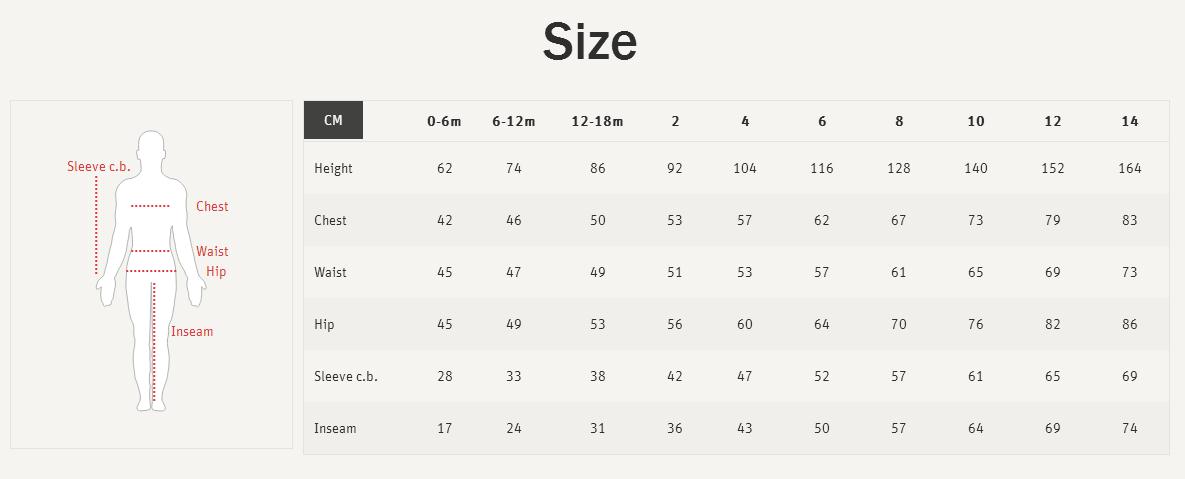
Task: Select the 0-6m size column header
Action: pyautogui.click(x=444, y=122)
